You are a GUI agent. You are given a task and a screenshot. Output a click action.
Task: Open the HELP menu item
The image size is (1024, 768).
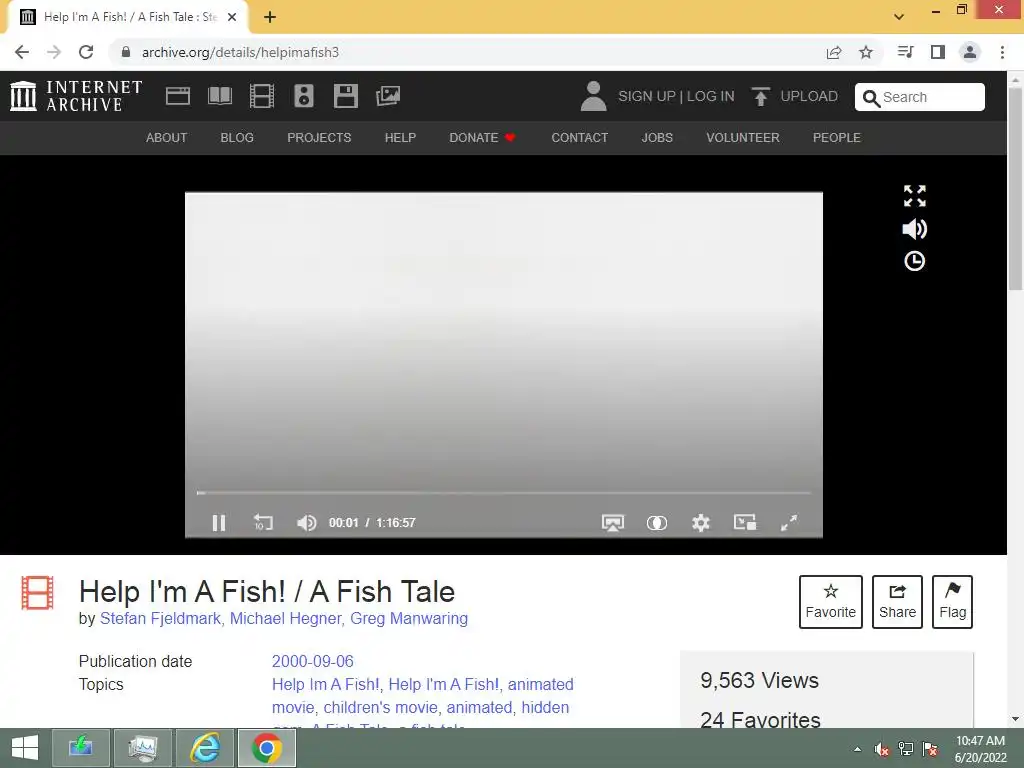point(400,138)
